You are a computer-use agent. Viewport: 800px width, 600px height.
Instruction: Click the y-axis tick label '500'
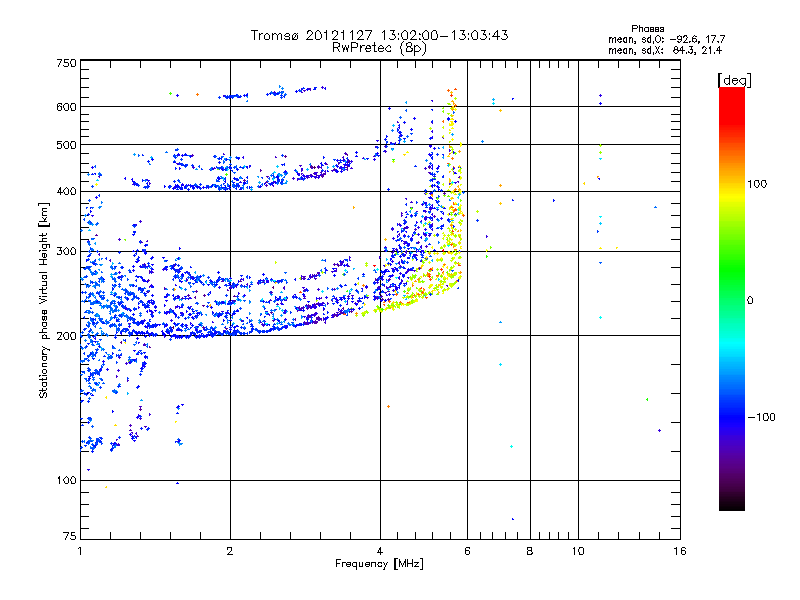pyautogui.click(x=66, y=145)
